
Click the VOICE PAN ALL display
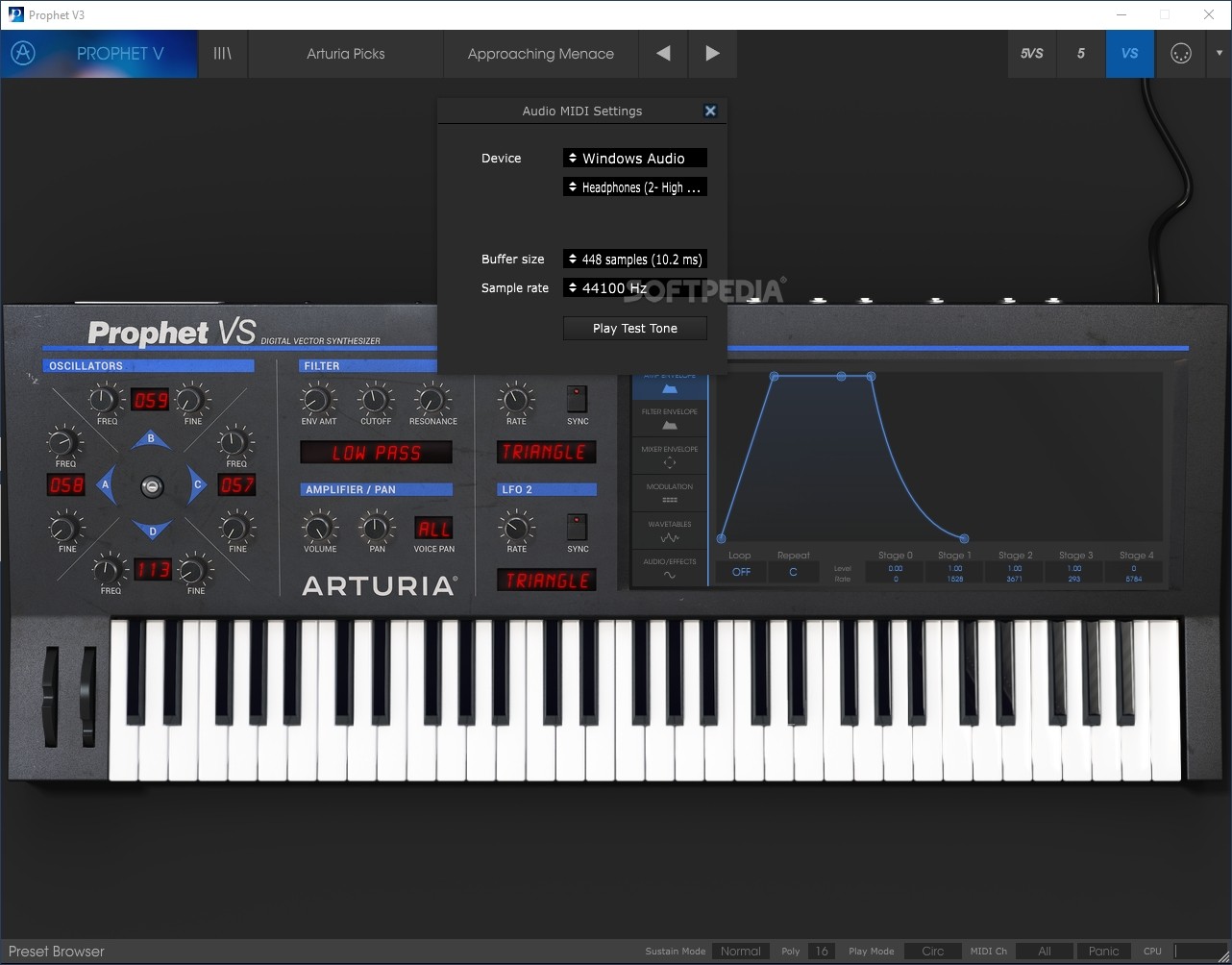(x=433, y=529)
